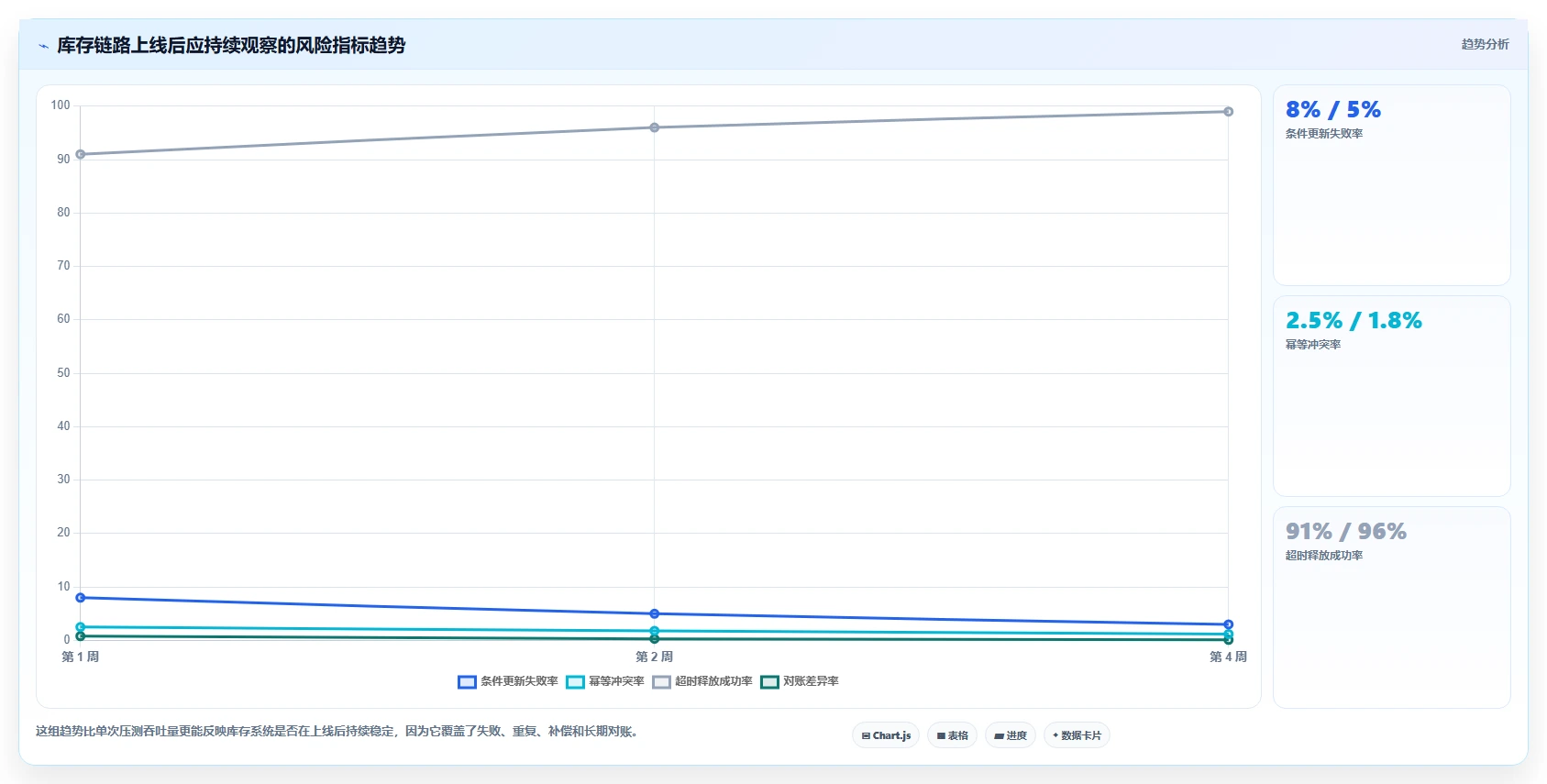Click the chart title 库存链路上线后应持续观察的风险指标趋势
Screen dimensions: 1547x784
pyautogui.click(x=231, y=45)
